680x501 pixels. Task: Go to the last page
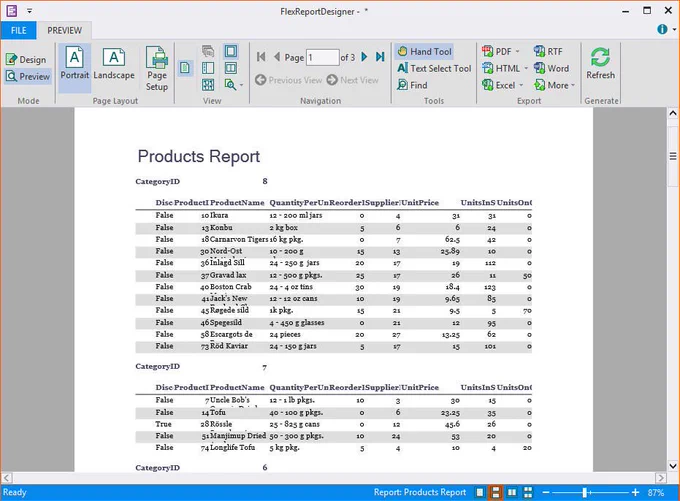(x=380, y=57)
